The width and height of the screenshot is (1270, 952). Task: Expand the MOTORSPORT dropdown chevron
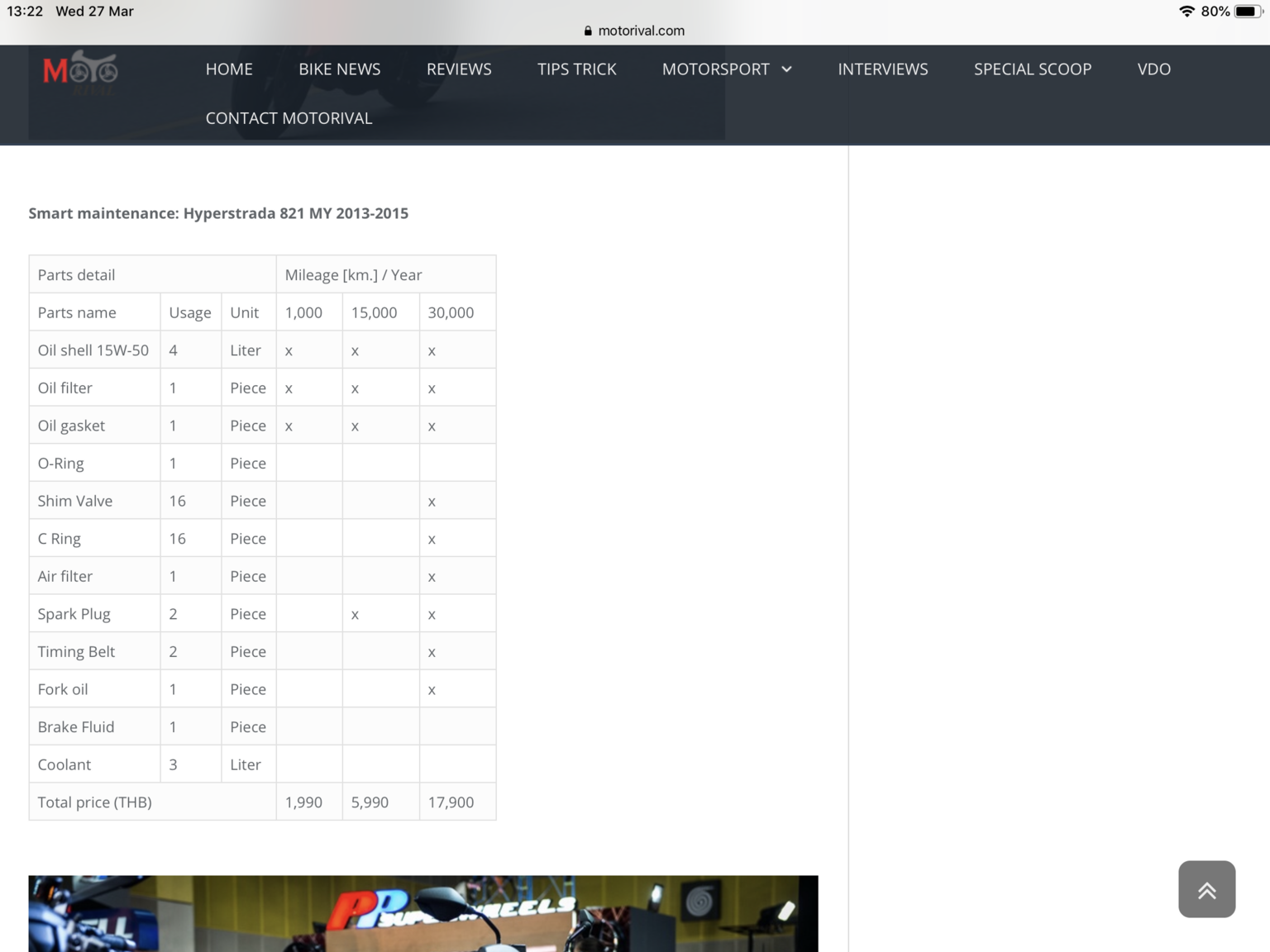coord(786,69)
